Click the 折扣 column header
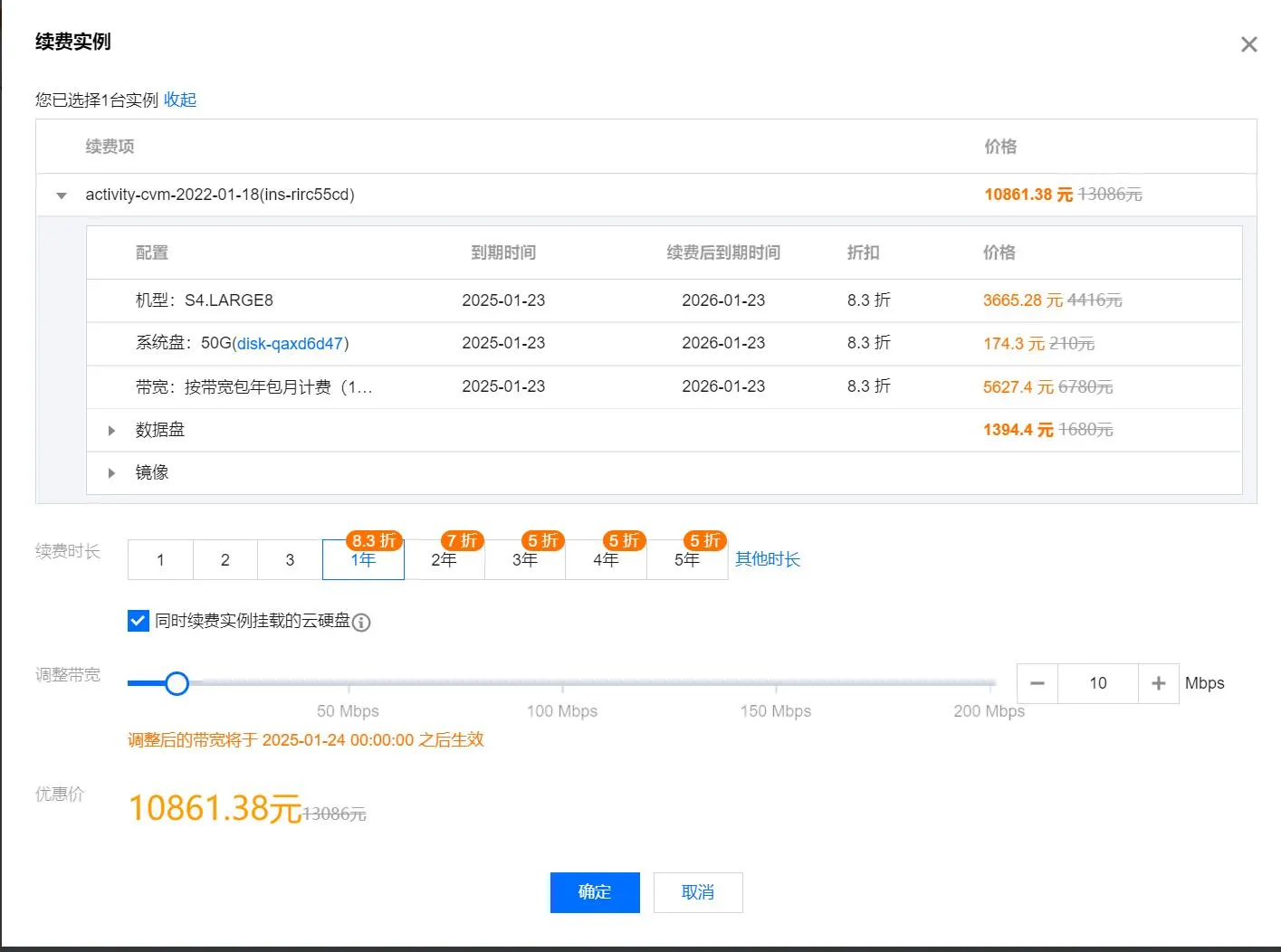 pos(863,252)
